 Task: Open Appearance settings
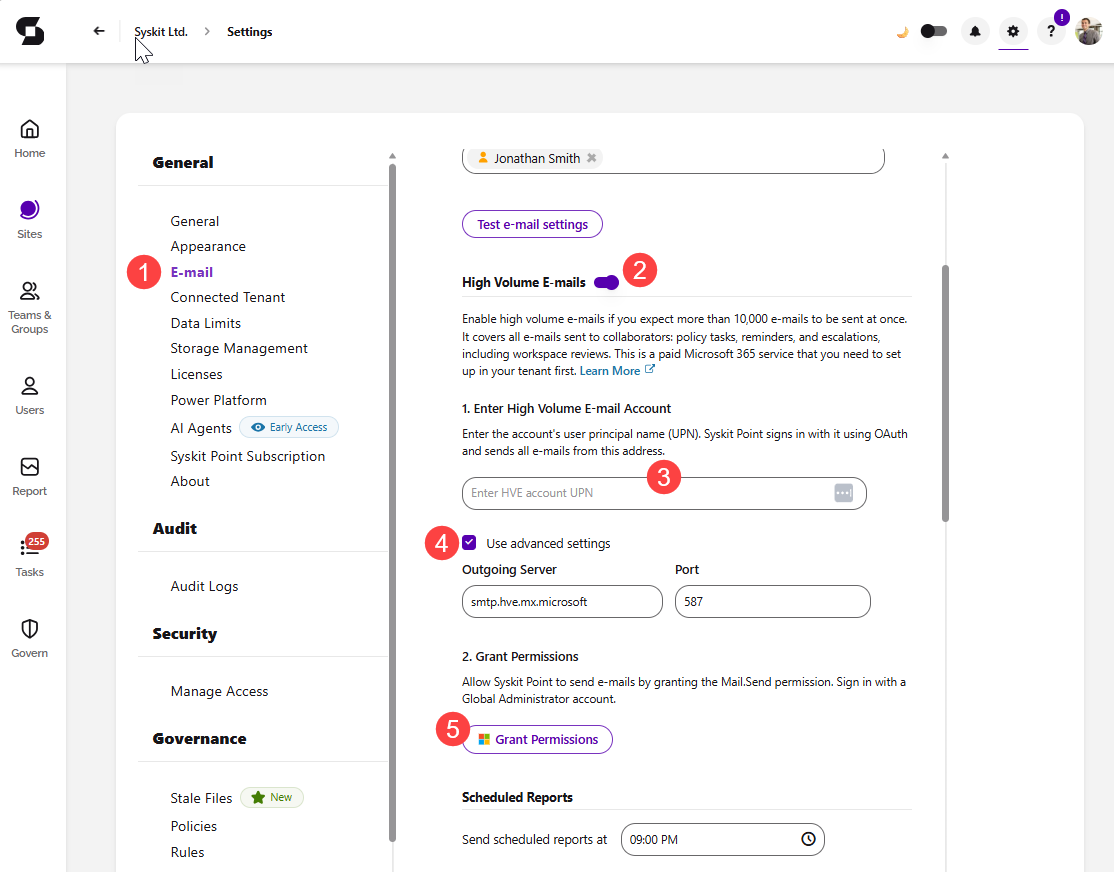click(x=208, y=247)
